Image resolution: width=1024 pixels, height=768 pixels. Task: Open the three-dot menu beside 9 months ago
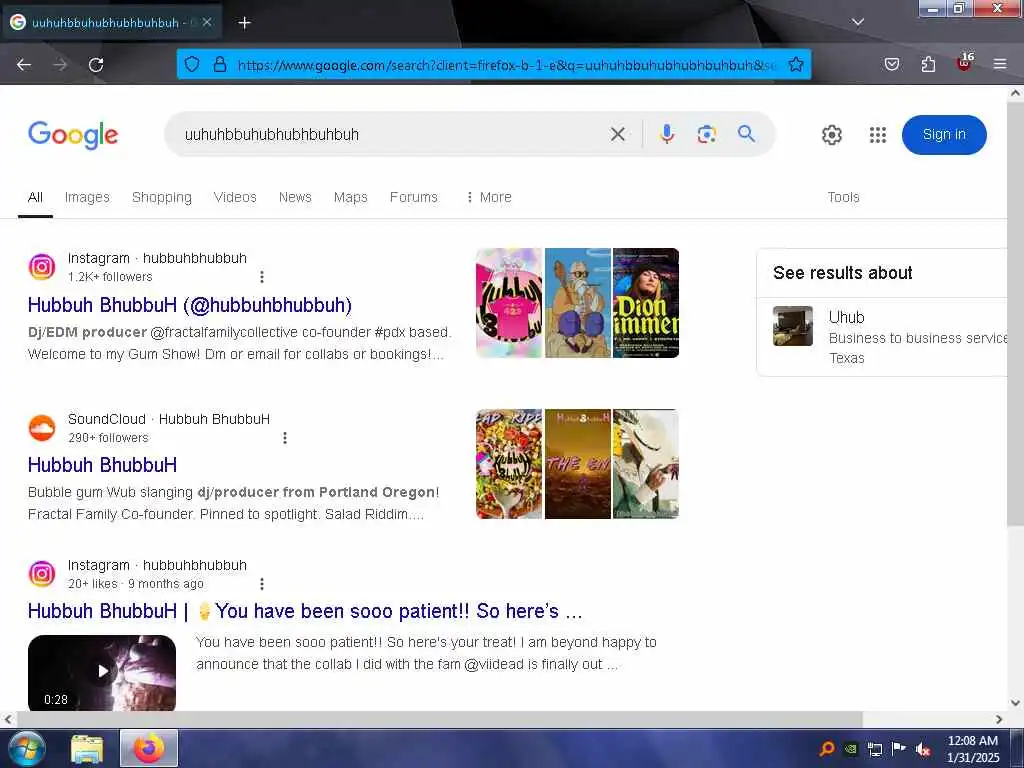(x=262, y=584)
